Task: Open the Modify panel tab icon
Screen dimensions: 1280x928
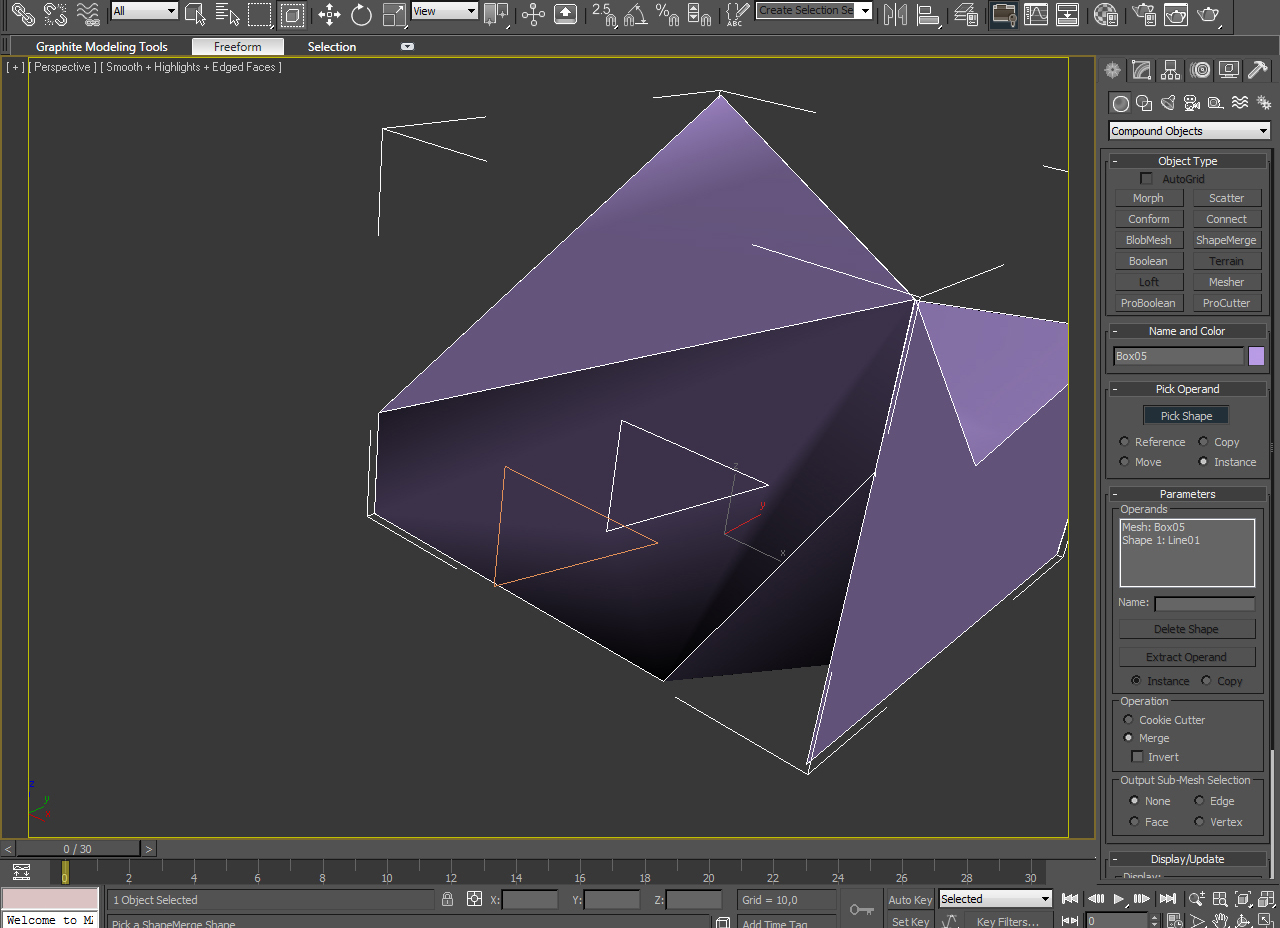Action: (x=1141, y=70)
